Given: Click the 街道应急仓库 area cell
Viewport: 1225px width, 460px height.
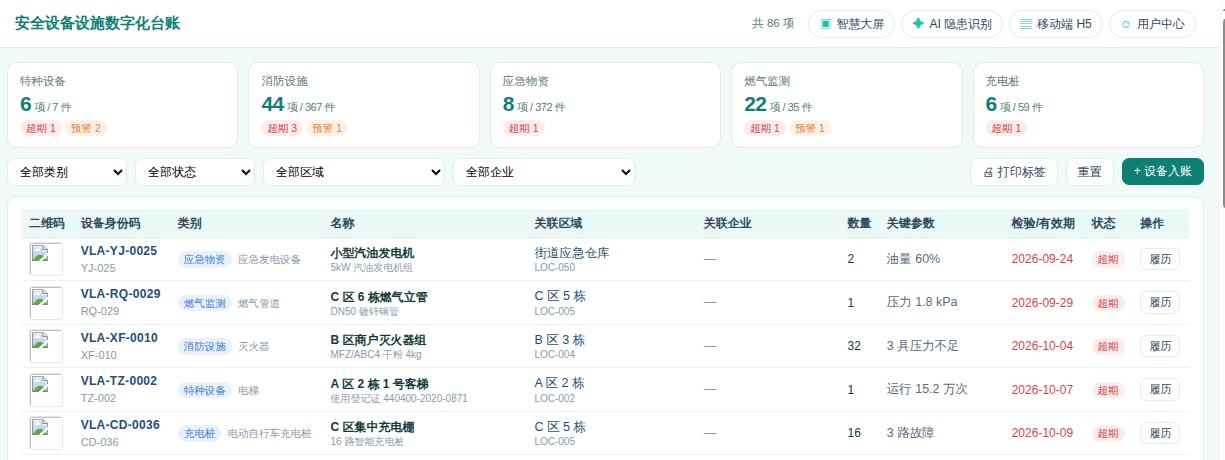Looking at the screenshot, I should 572,253.
